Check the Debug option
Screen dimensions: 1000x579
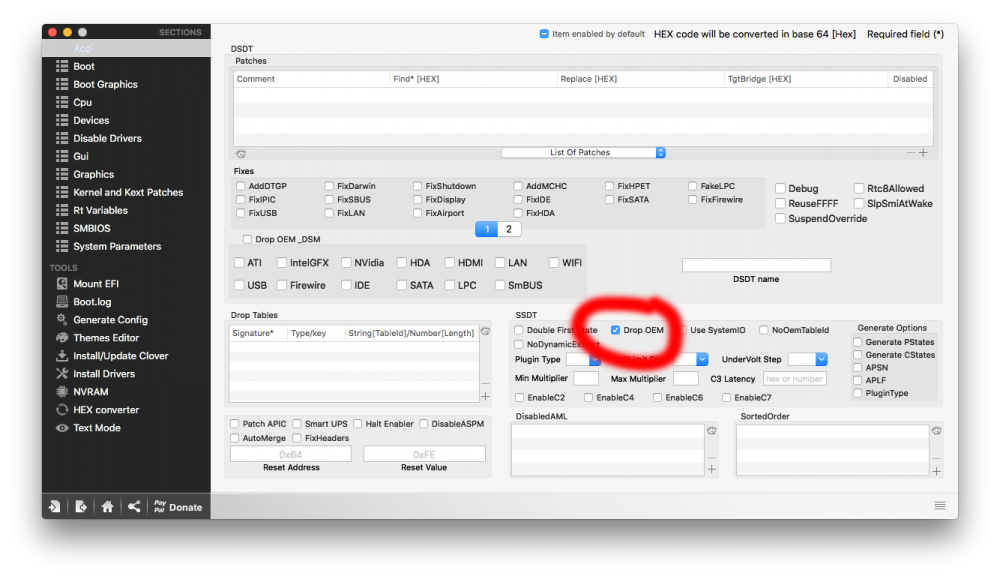click(x=780, y=188)
